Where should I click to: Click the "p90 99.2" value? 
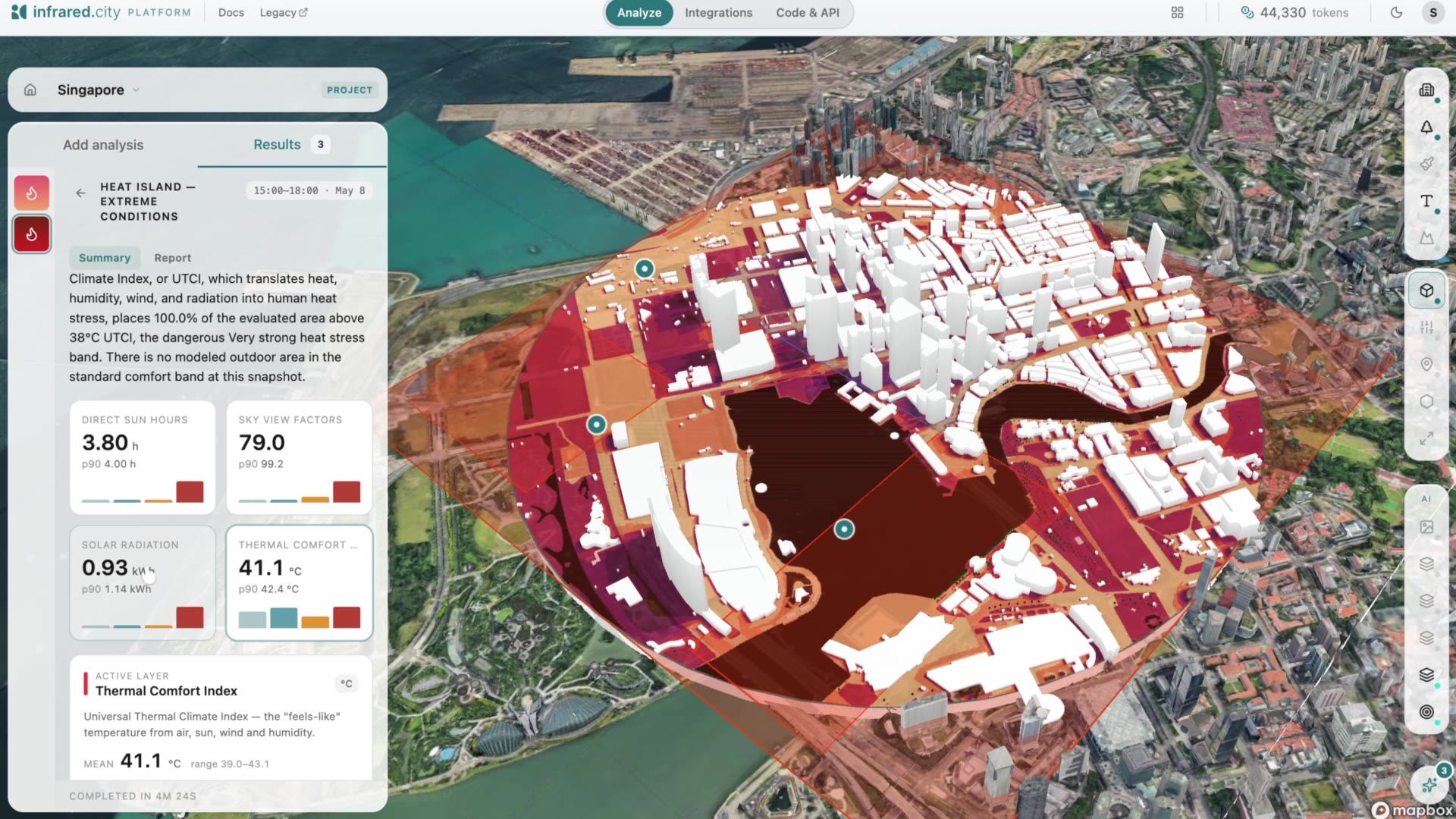(261, 464)
